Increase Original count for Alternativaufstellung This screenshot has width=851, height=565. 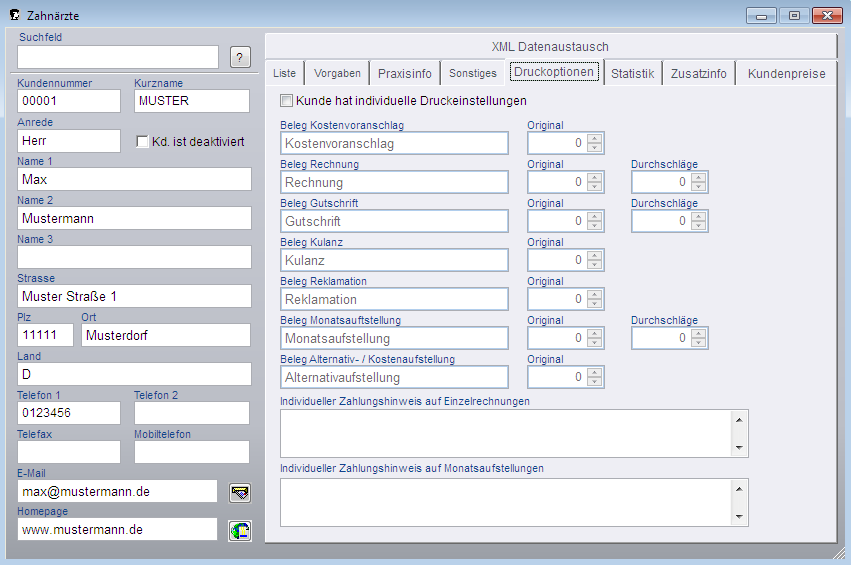[x=595, y=373]
